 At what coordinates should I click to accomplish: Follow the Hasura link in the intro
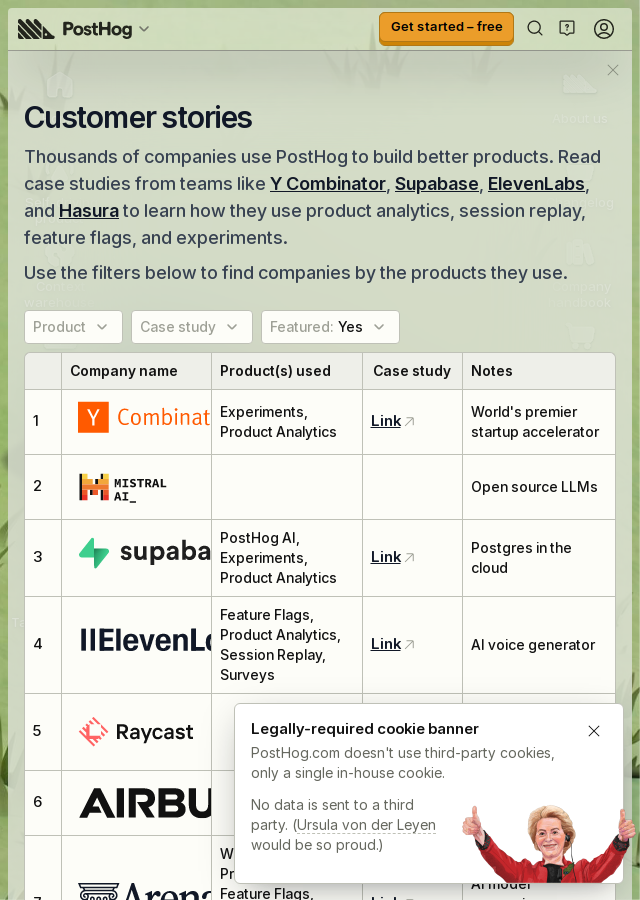tap(88, 211)
